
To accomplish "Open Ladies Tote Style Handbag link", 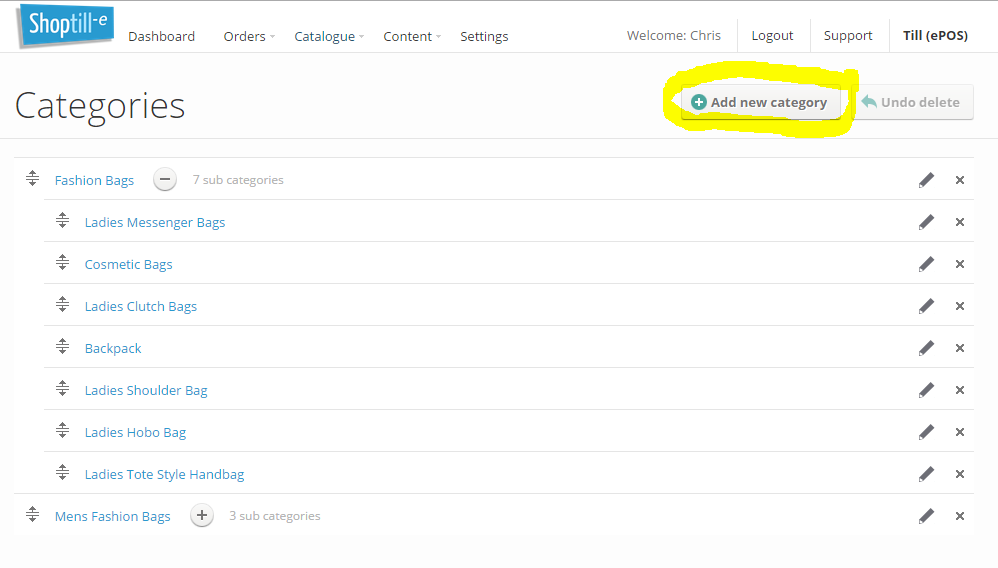I will (164, 474).
